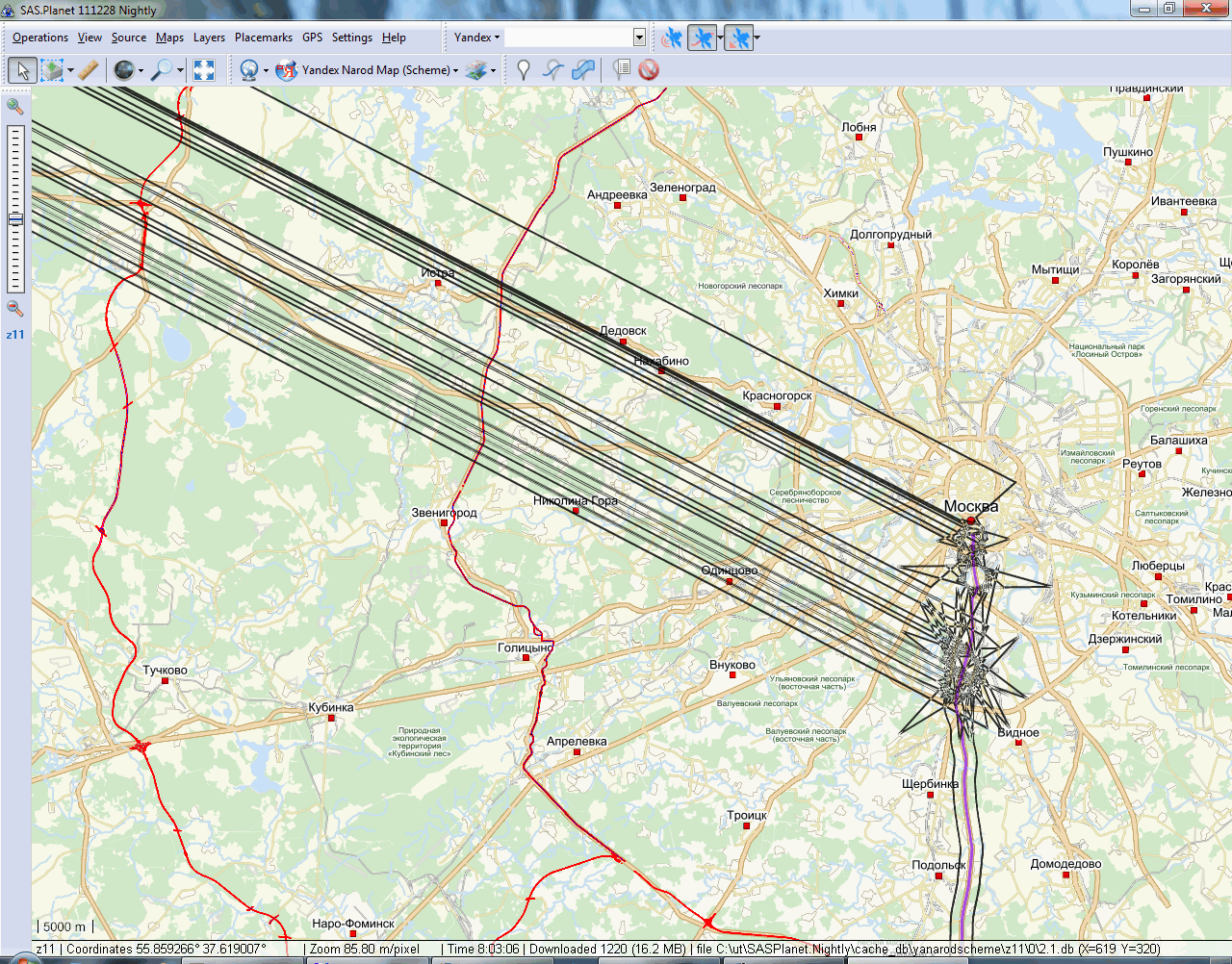Screen dimensions: 1232x964
Task: Toggle GPS track recording button
Action: [703, 38]
